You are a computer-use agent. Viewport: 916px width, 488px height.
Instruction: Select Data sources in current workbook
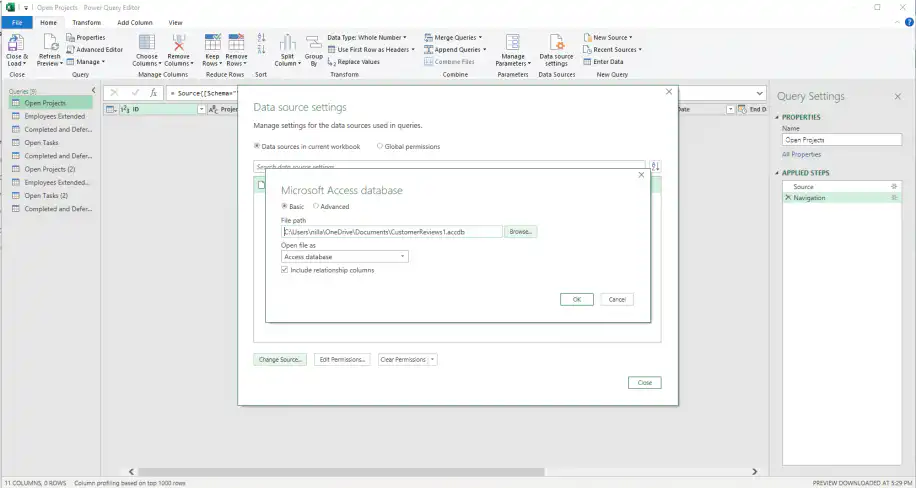256,146
